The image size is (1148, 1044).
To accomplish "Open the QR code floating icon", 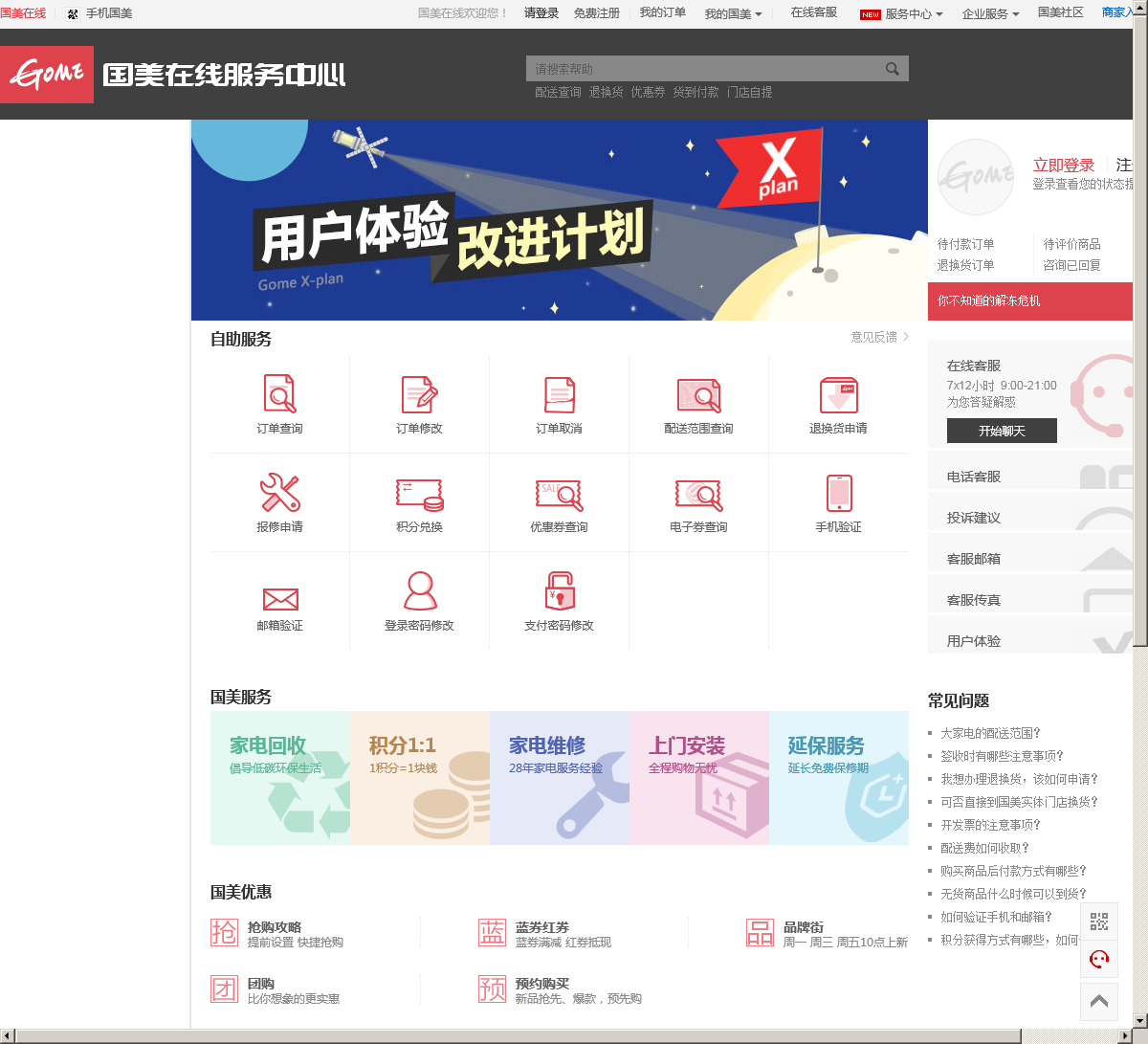I will pyautogui.click(x=1099, y=922).
